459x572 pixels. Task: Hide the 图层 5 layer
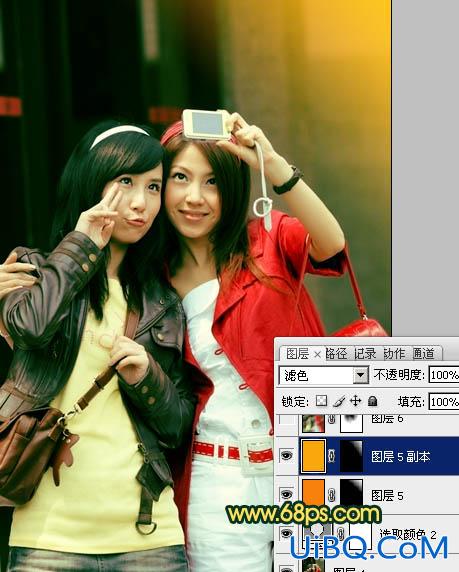click(x=287, y=495)
